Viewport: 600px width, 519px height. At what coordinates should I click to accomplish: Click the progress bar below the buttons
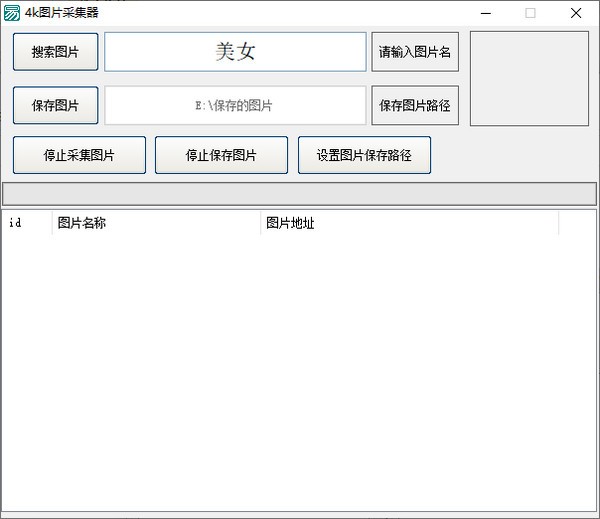[x=300, y=194]
